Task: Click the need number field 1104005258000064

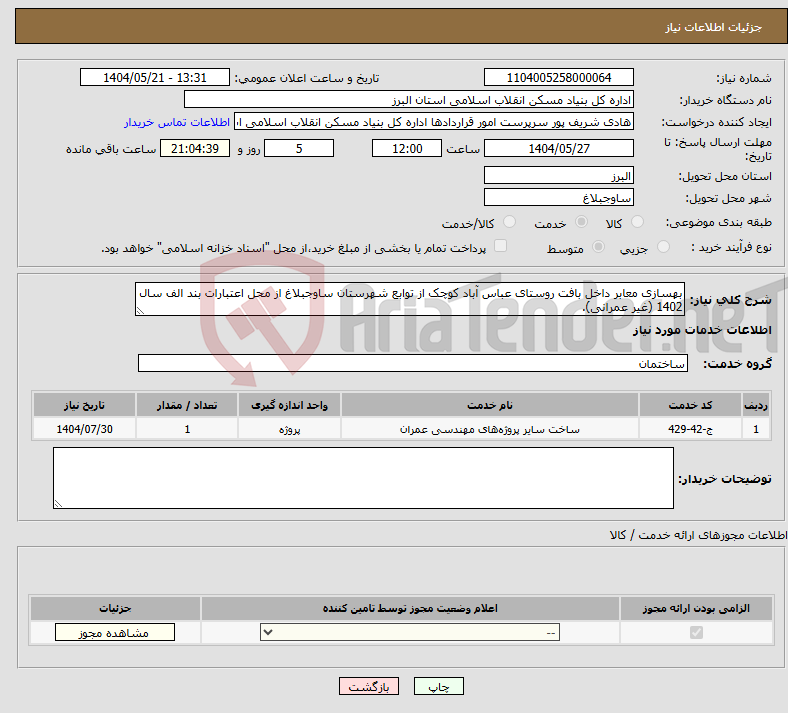Action: [x=558, y=77]
